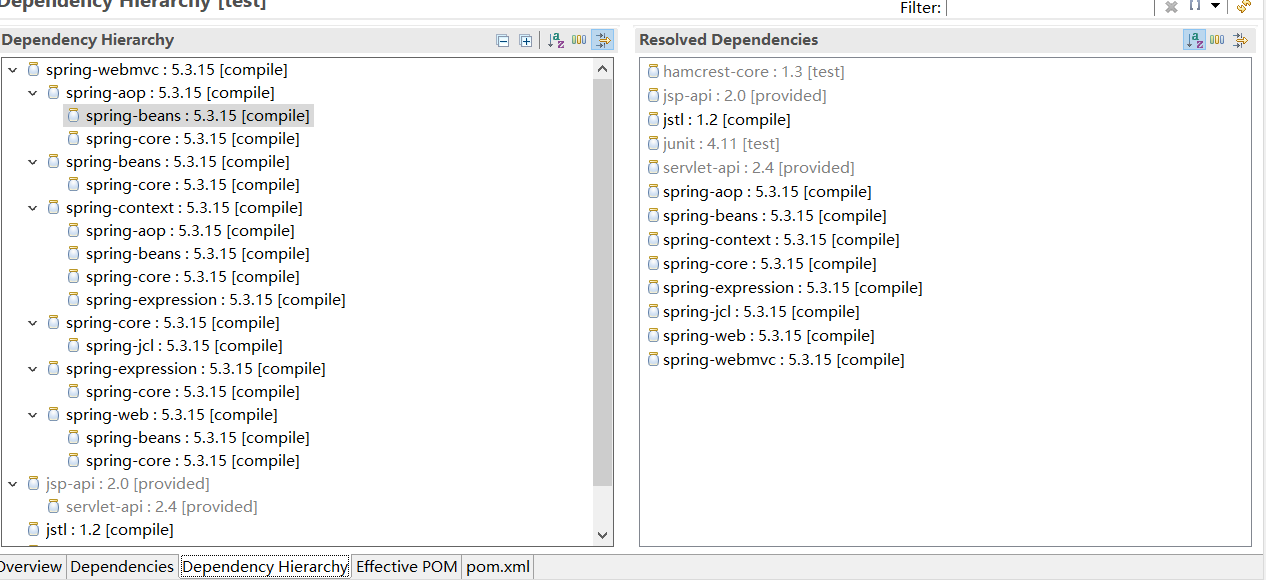Select spring-core child under spring-aop in hierarchy
Image resolution: width=1266 pixels, height=580 pixels.
click(193, 139)
